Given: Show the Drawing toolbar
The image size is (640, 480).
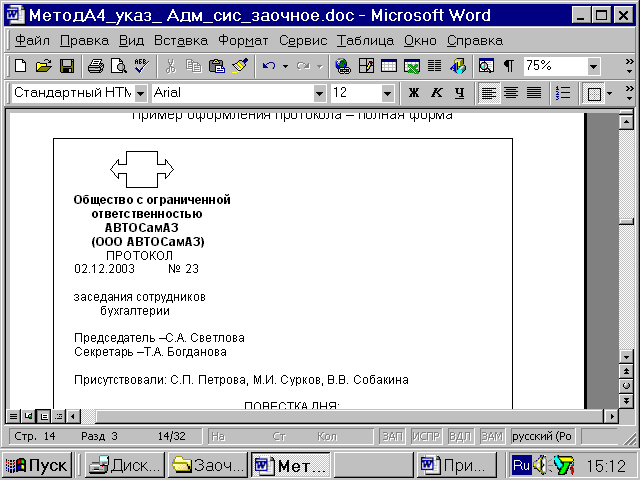Looking at the screenshot, I should point(458,66).
